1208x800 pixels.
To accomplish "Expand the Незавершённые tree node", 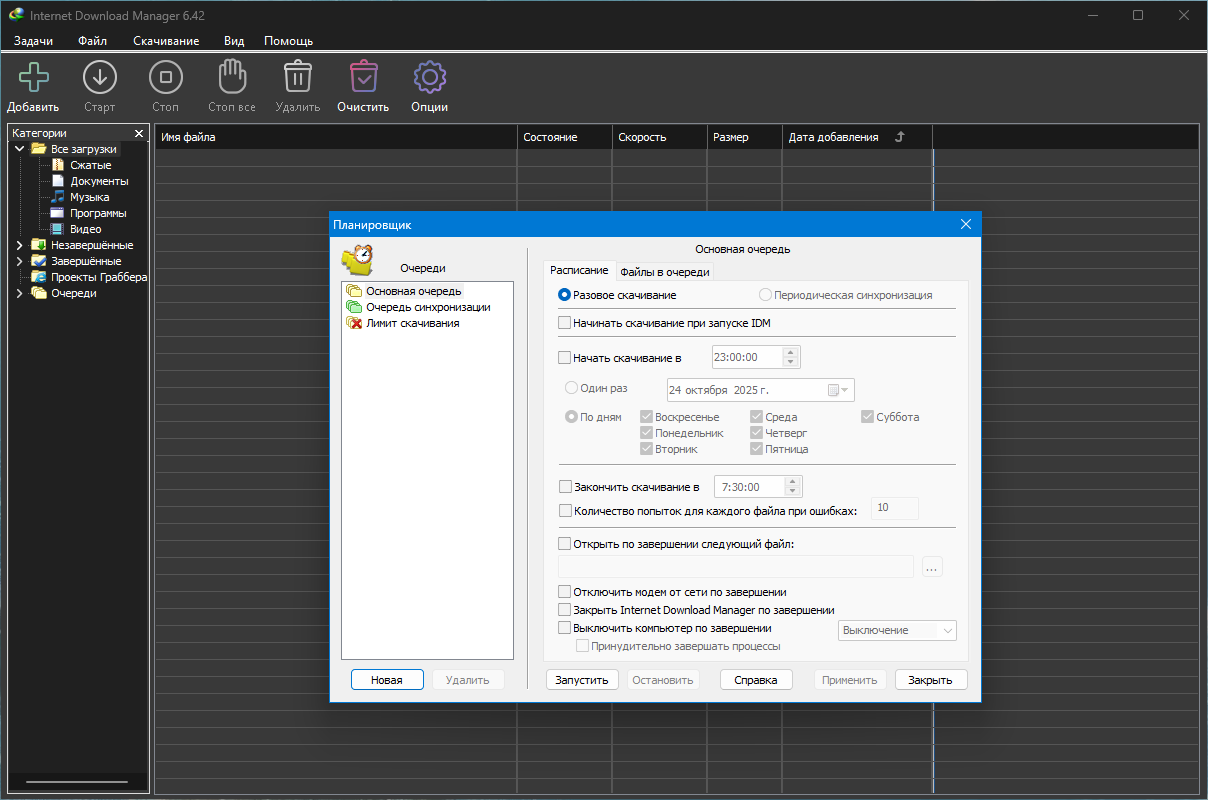I will point(19,245).
